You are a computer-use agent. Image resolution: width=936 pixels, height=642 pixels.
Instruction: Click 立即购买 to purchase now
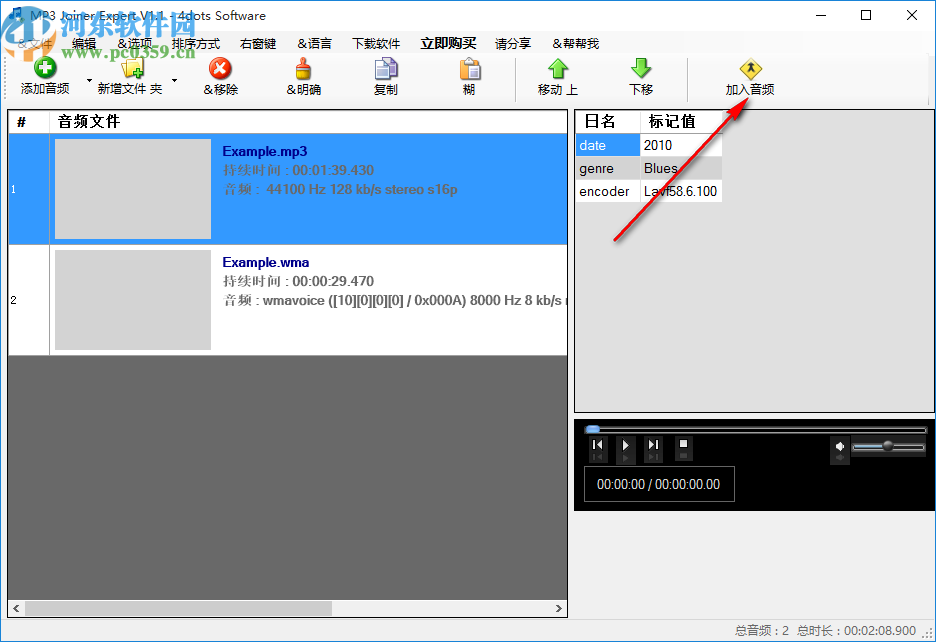(447, 43)
